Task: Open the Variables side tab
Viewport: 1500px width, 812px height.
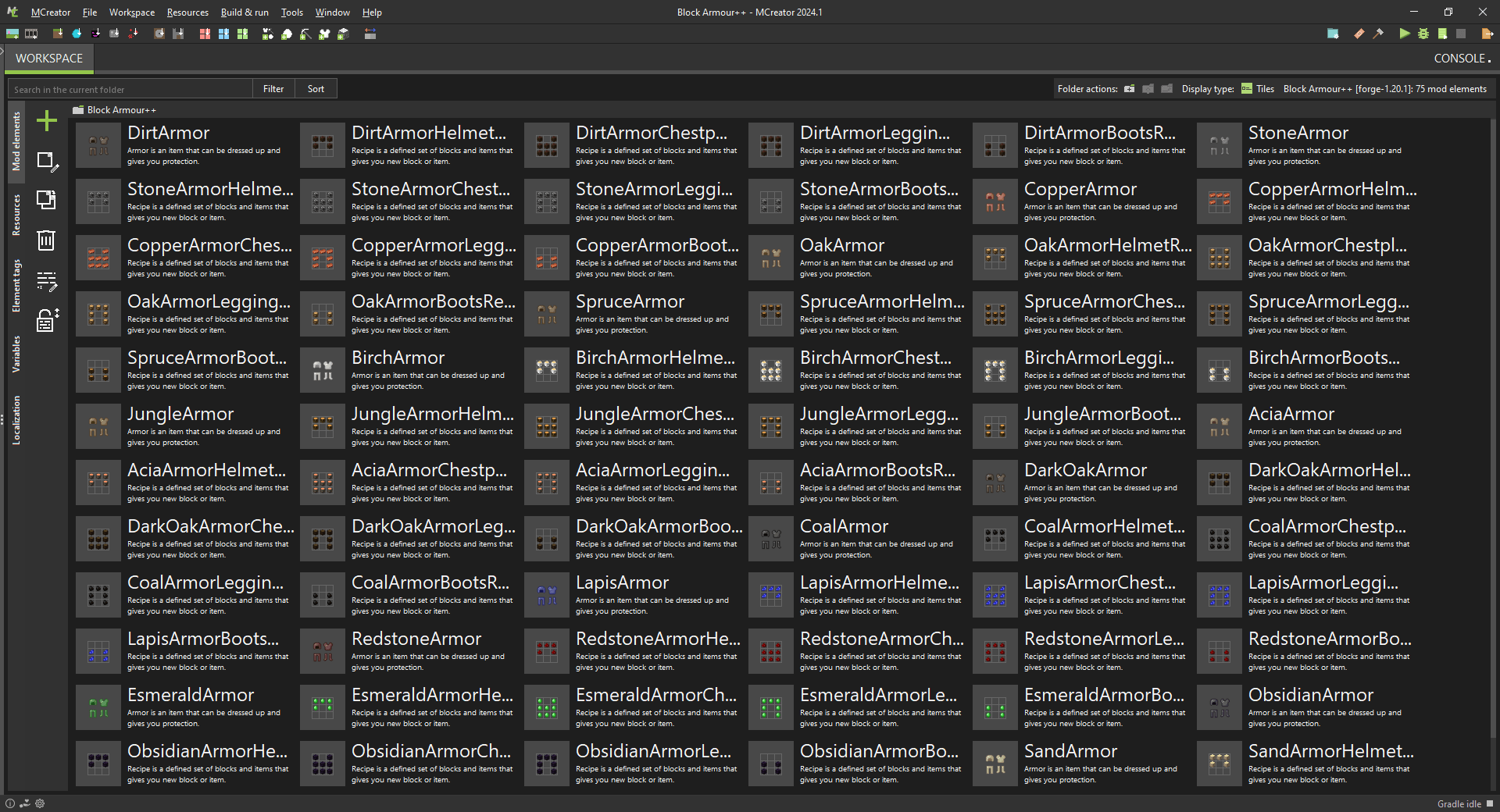Action: pos(16,354)
